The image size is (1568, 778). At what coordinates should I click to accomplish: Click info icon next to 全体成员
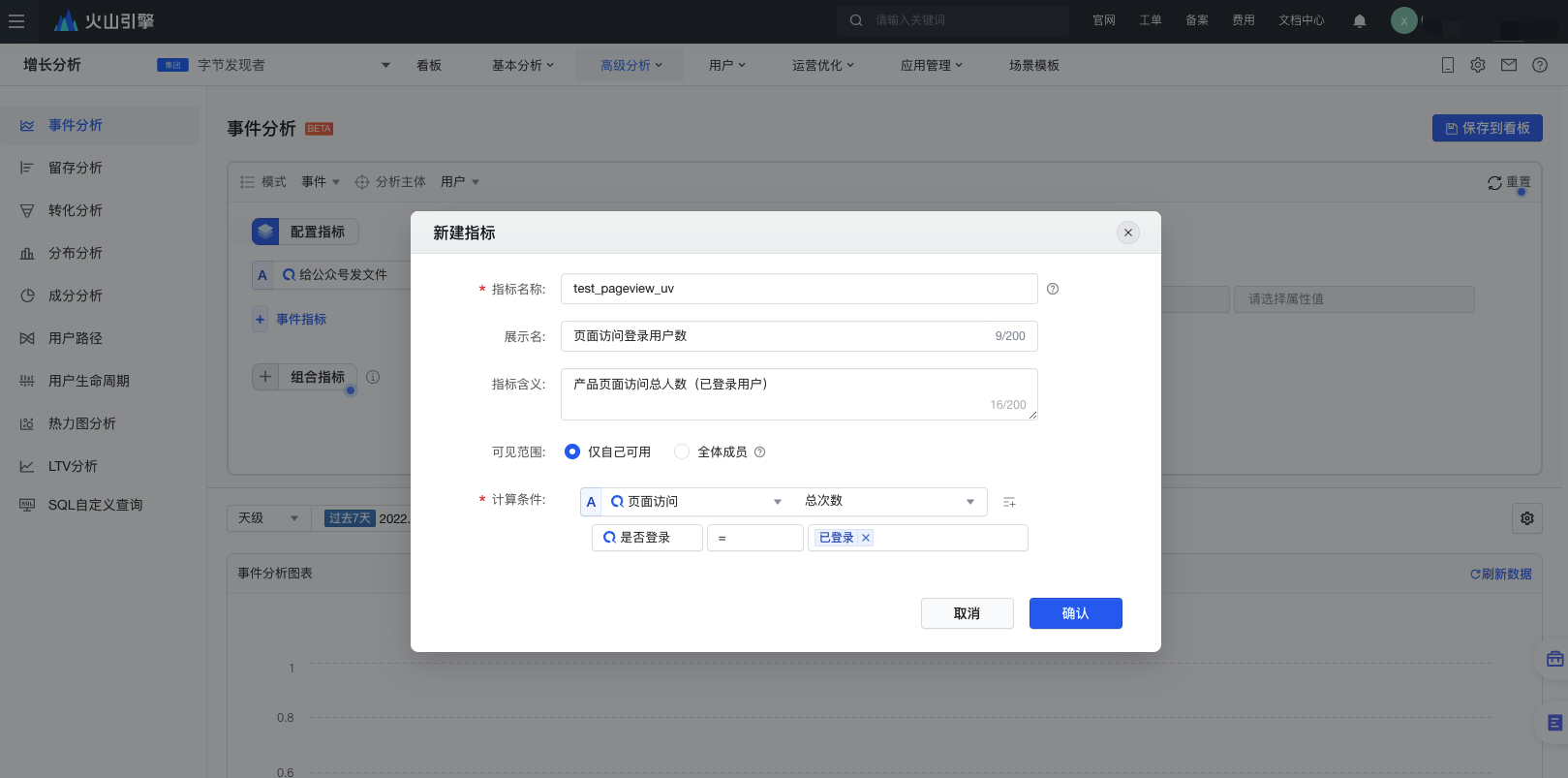760,451
